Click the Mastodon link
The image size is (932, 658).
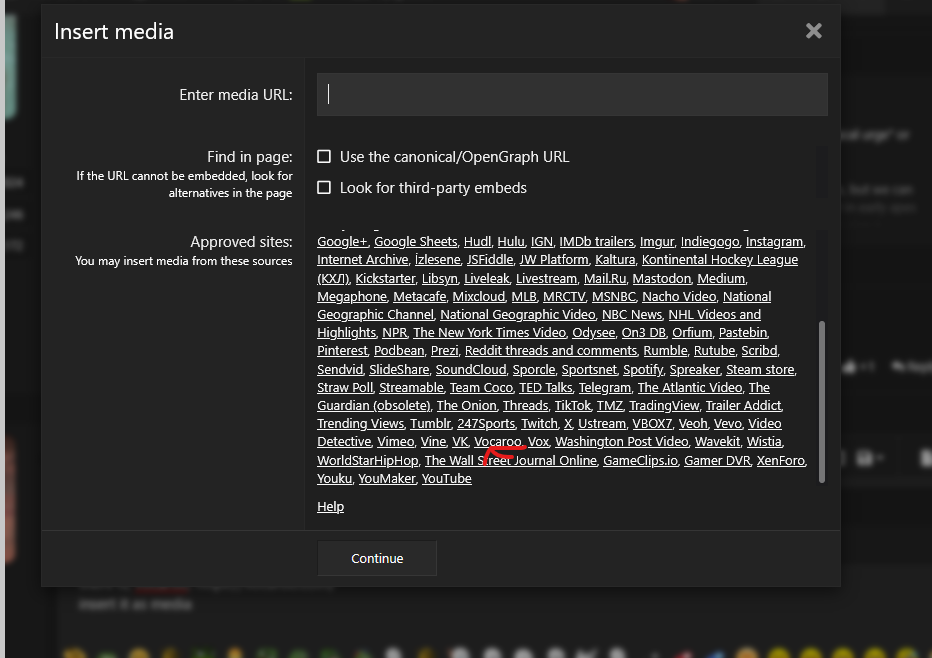662,279
